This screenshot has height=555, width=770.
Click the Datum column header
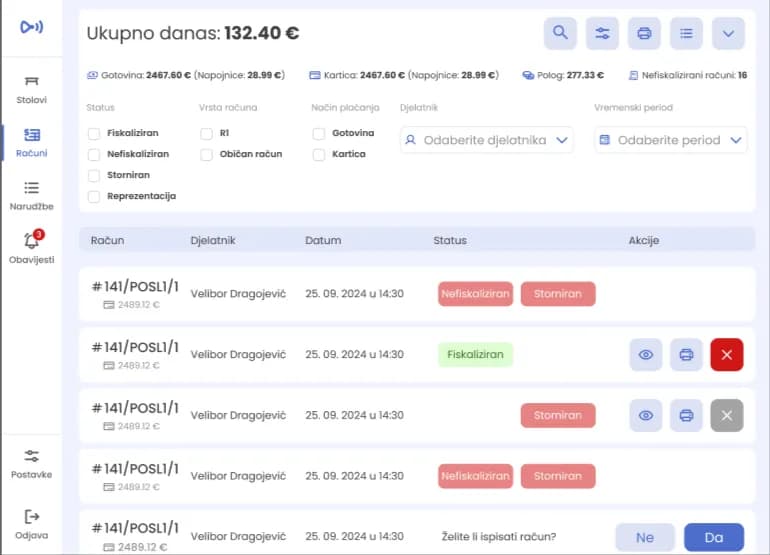(x=323, y=240)
